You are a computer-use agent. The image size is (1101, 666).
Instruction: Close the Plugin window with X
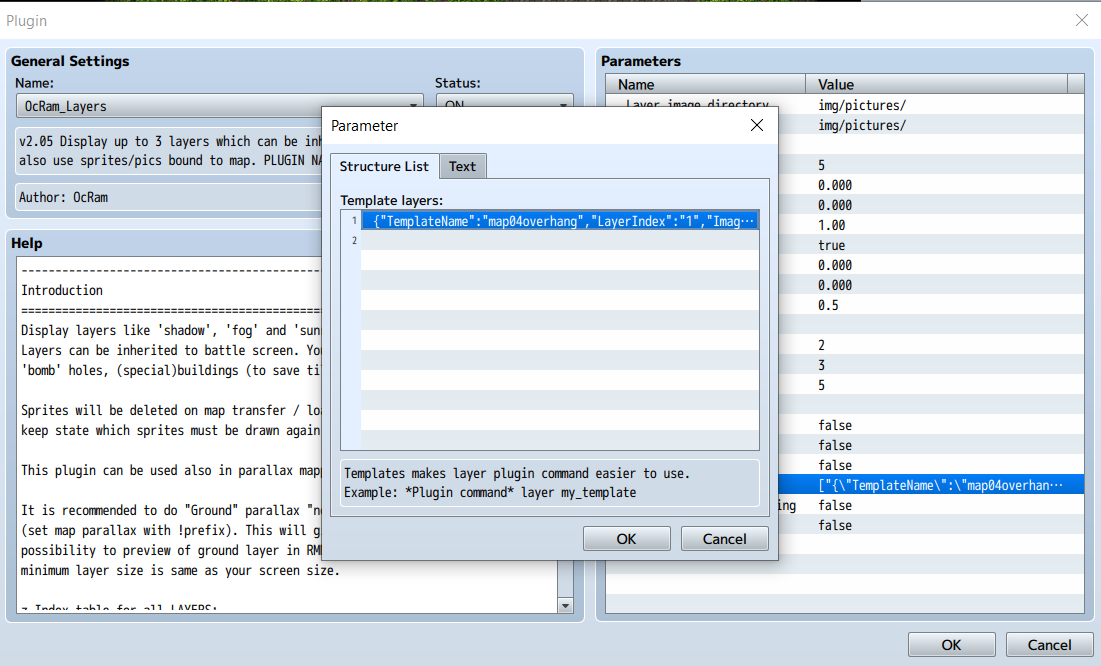pos(1081,20)
